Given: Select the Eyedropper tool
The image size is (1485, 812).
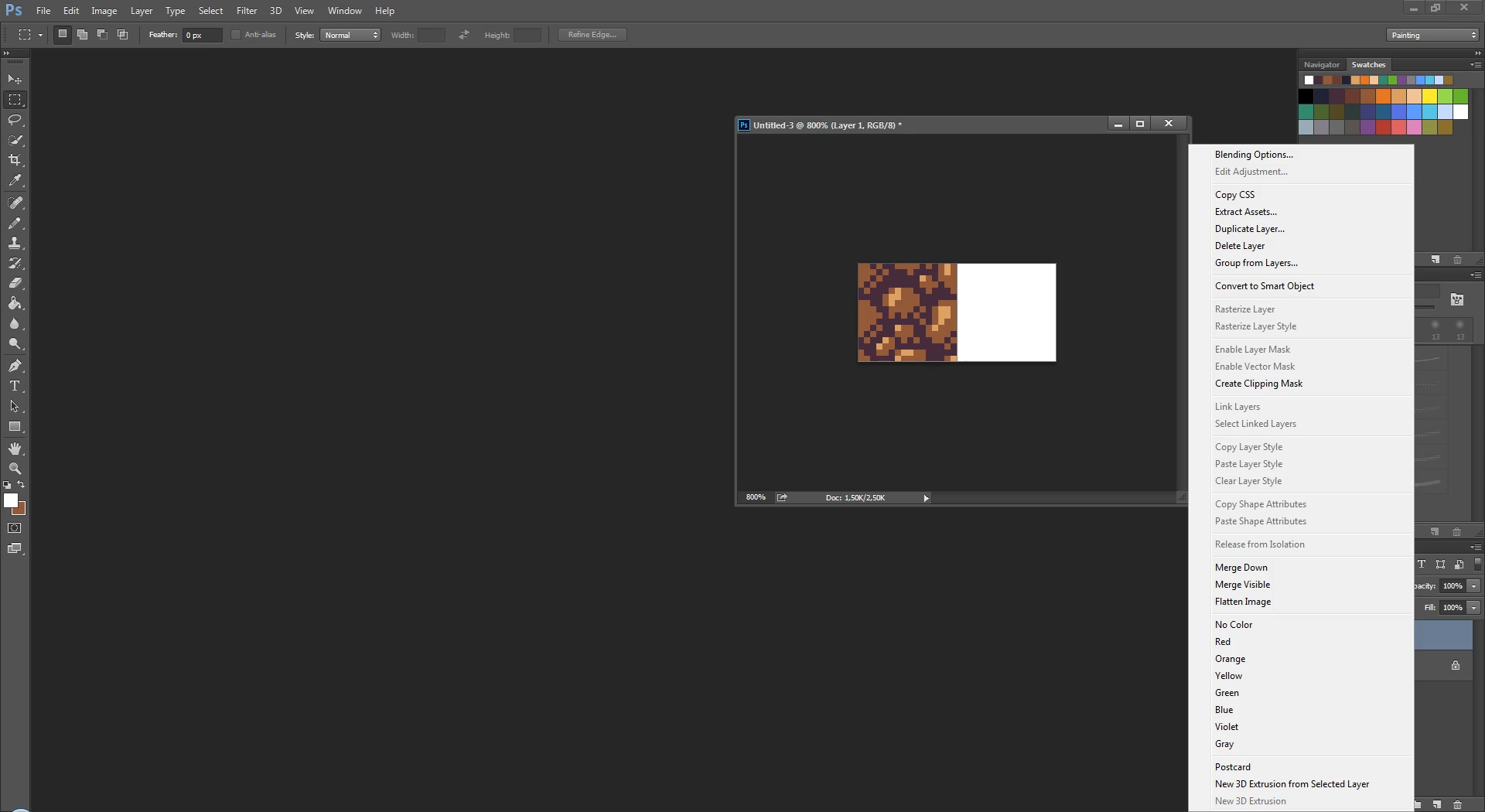Looking at the screenshot, I should [15, 180].
